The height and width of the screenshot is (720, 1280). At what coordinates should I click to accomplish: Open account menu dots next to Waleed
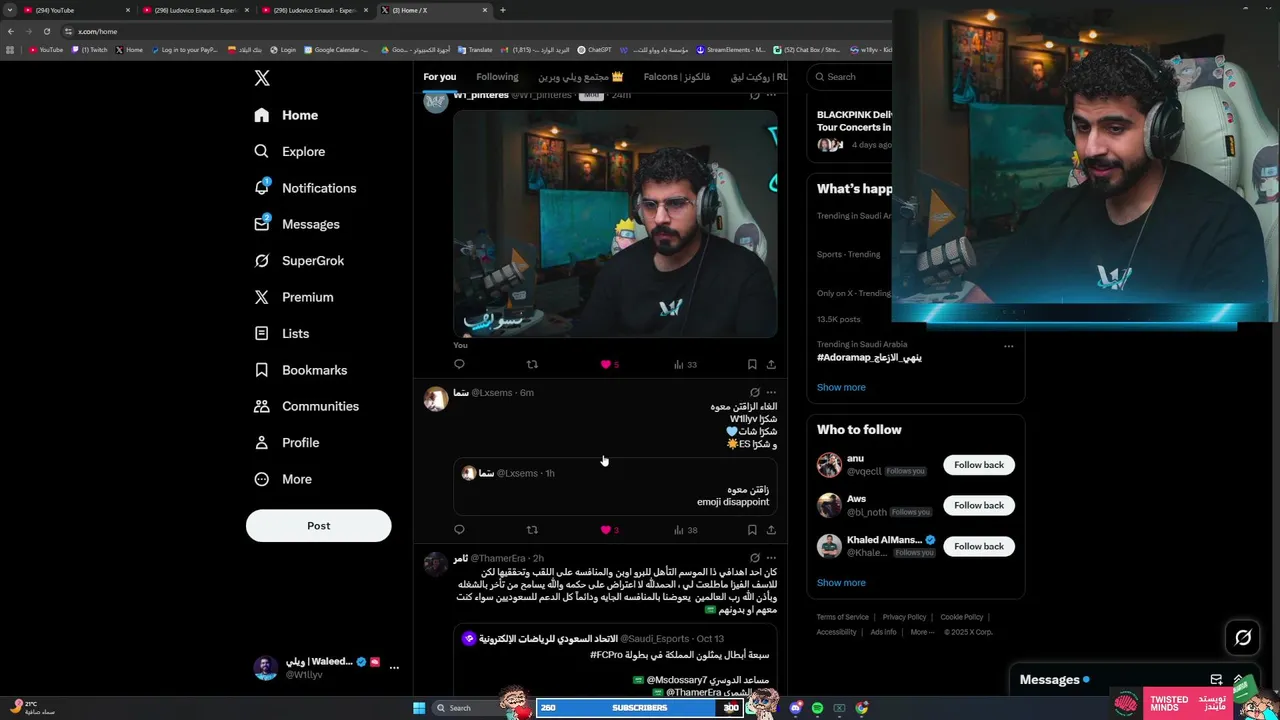[x=394, y=667]
